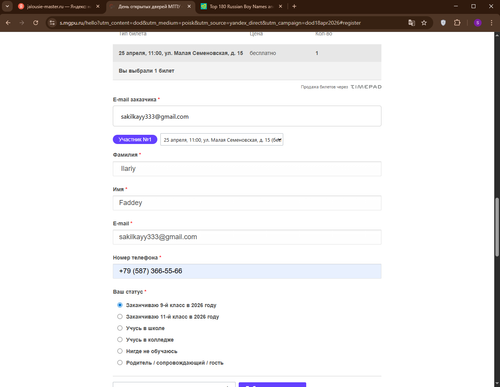Click the purple button at page bottom

[x=272, y=385]
